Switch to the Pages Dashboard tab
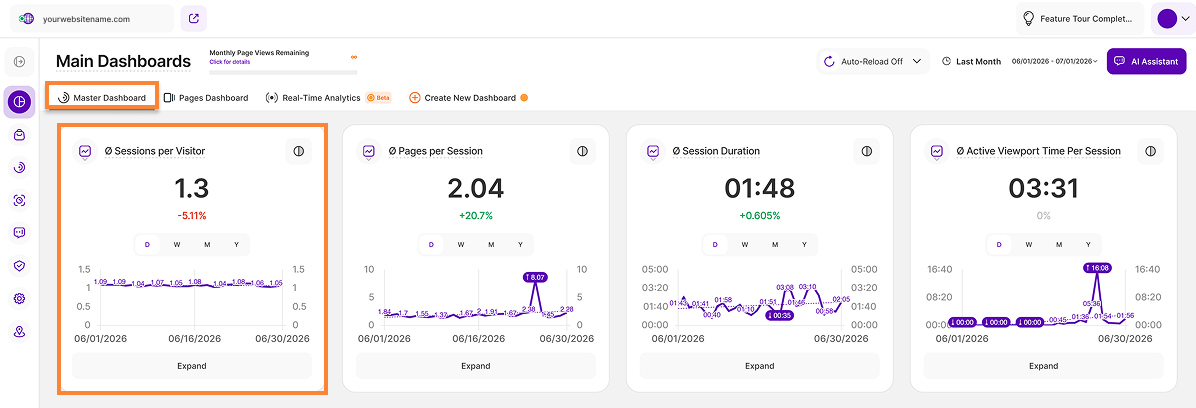 (207, 98)
